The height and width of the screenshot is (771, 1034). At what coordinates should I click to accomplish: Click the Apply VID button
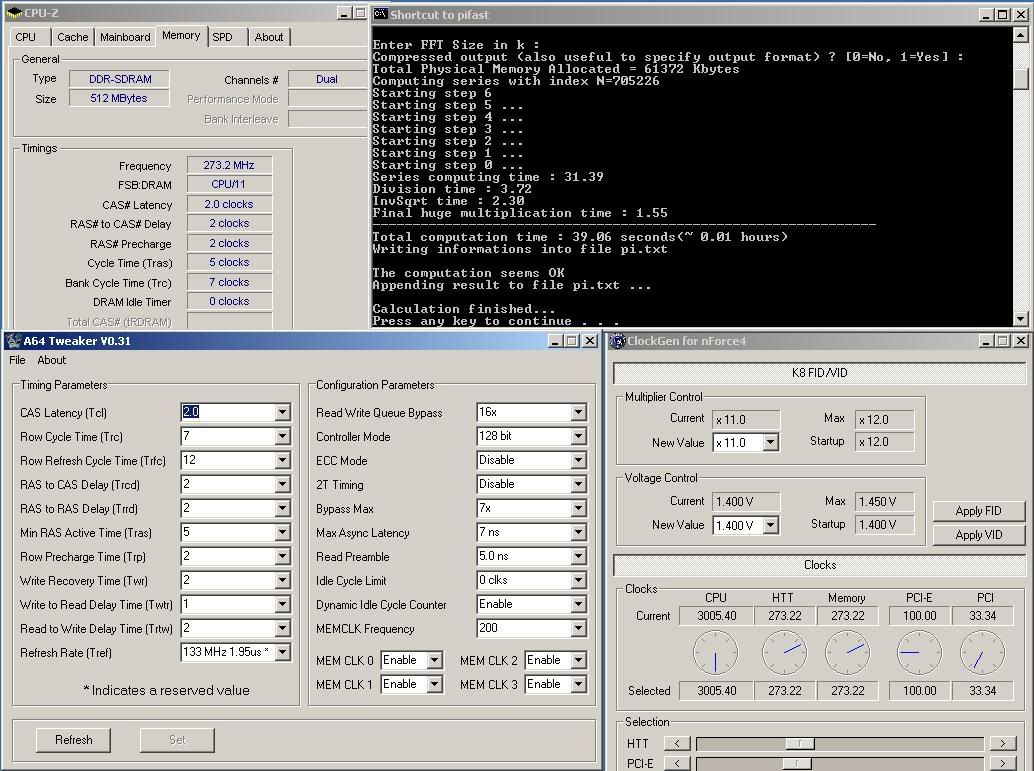[979, 535]
